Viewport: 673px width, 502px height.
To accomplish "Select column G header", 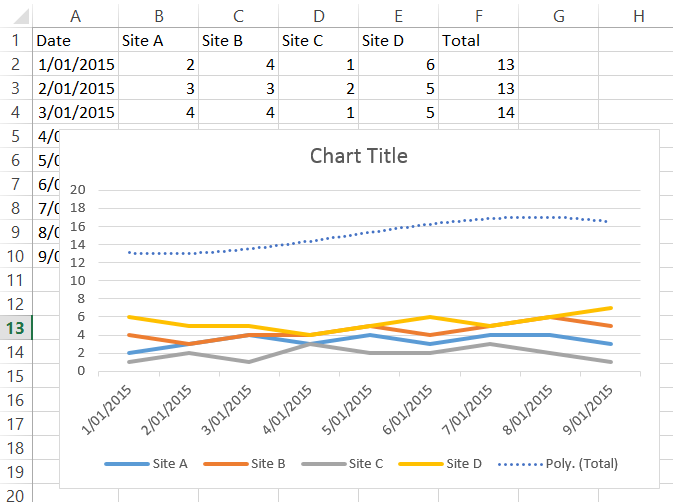I will [558, 16].
